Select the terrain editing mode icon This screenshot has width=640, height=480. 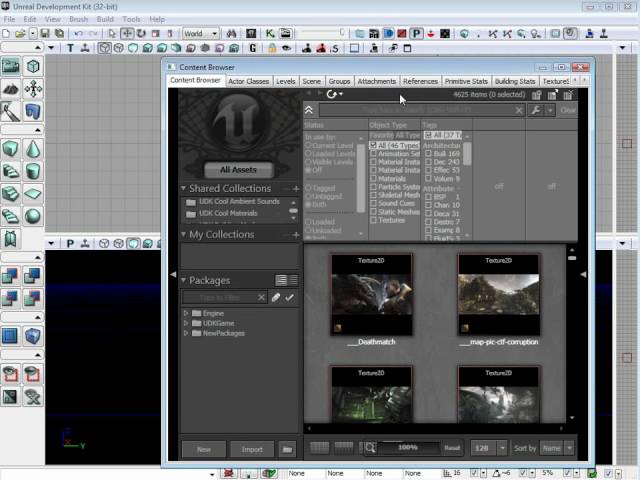coord(11,89)
